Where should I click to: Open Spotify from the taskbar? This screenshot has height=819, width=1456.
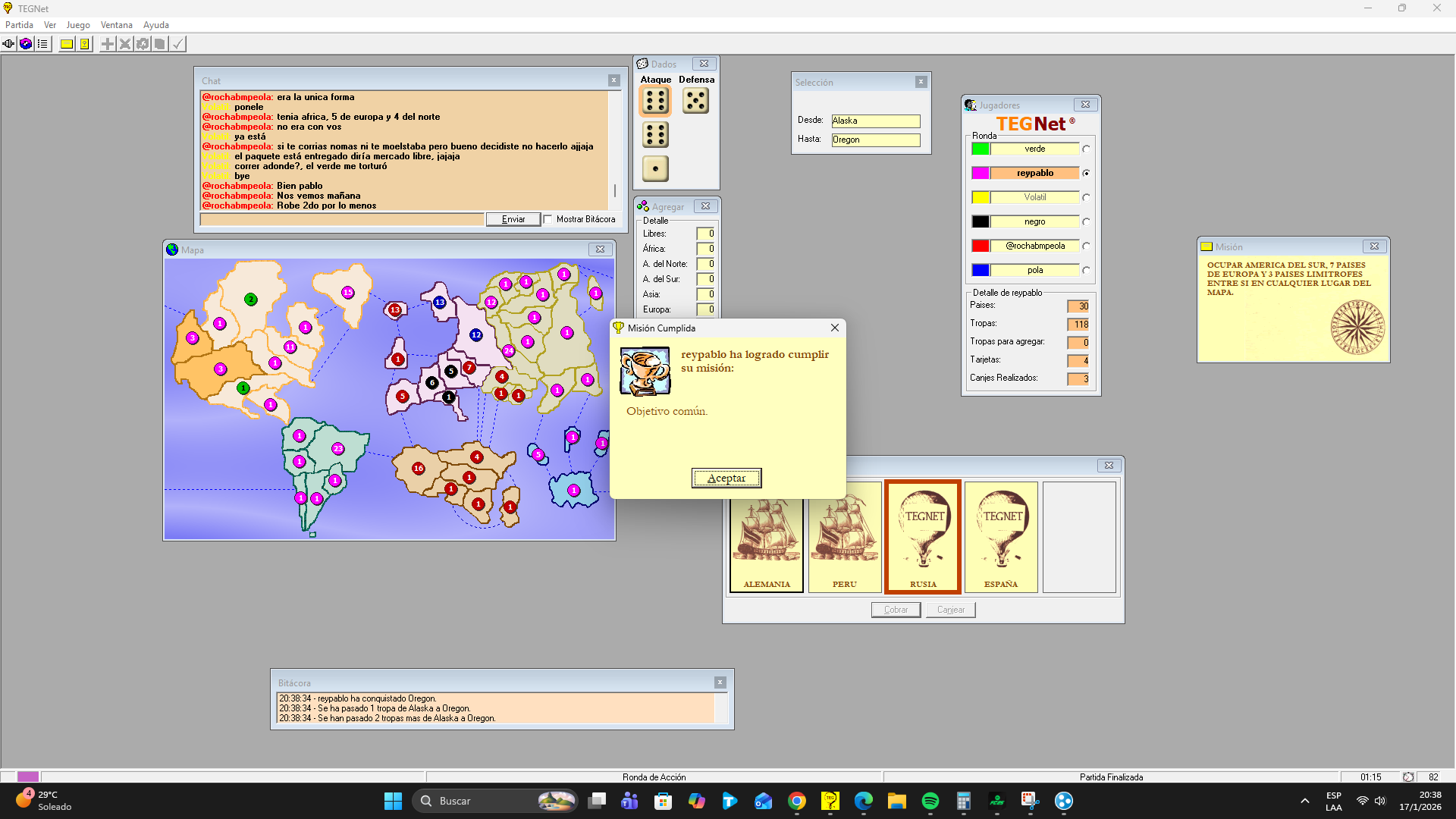point(930,801)
